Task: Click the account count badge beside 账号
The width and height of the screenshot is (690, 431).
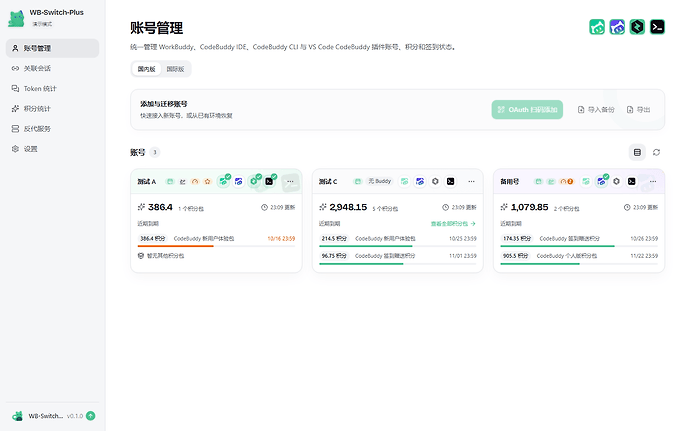Action: click(154, 152)
